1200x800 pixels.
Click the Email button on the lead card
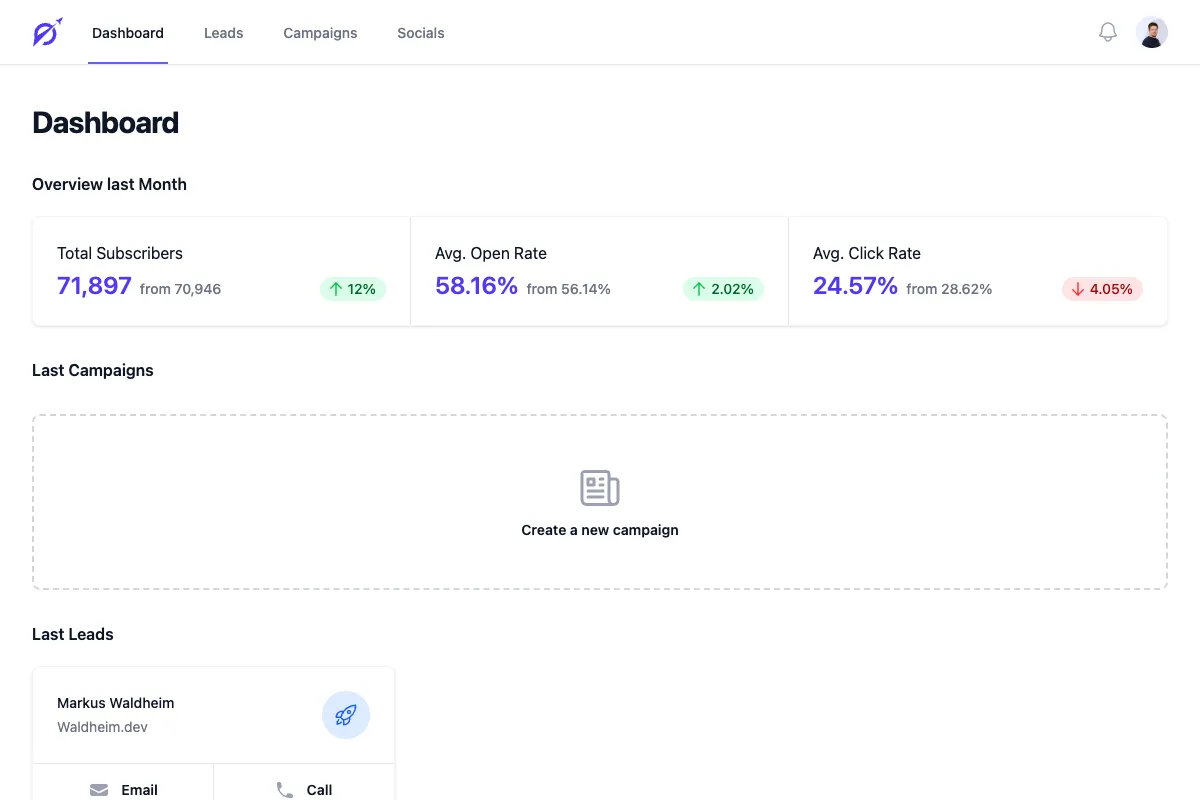(123, 789)
